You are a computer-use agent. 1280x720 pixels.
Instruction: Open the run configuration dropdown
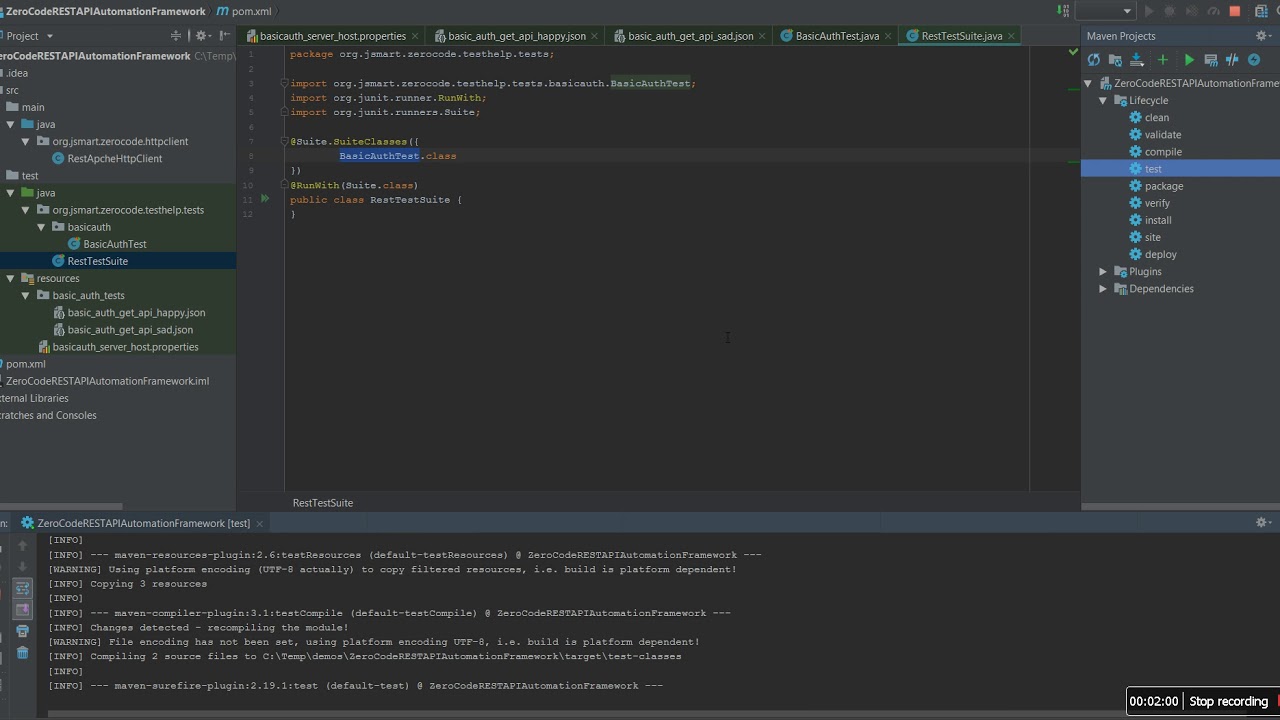point(1105,11)
